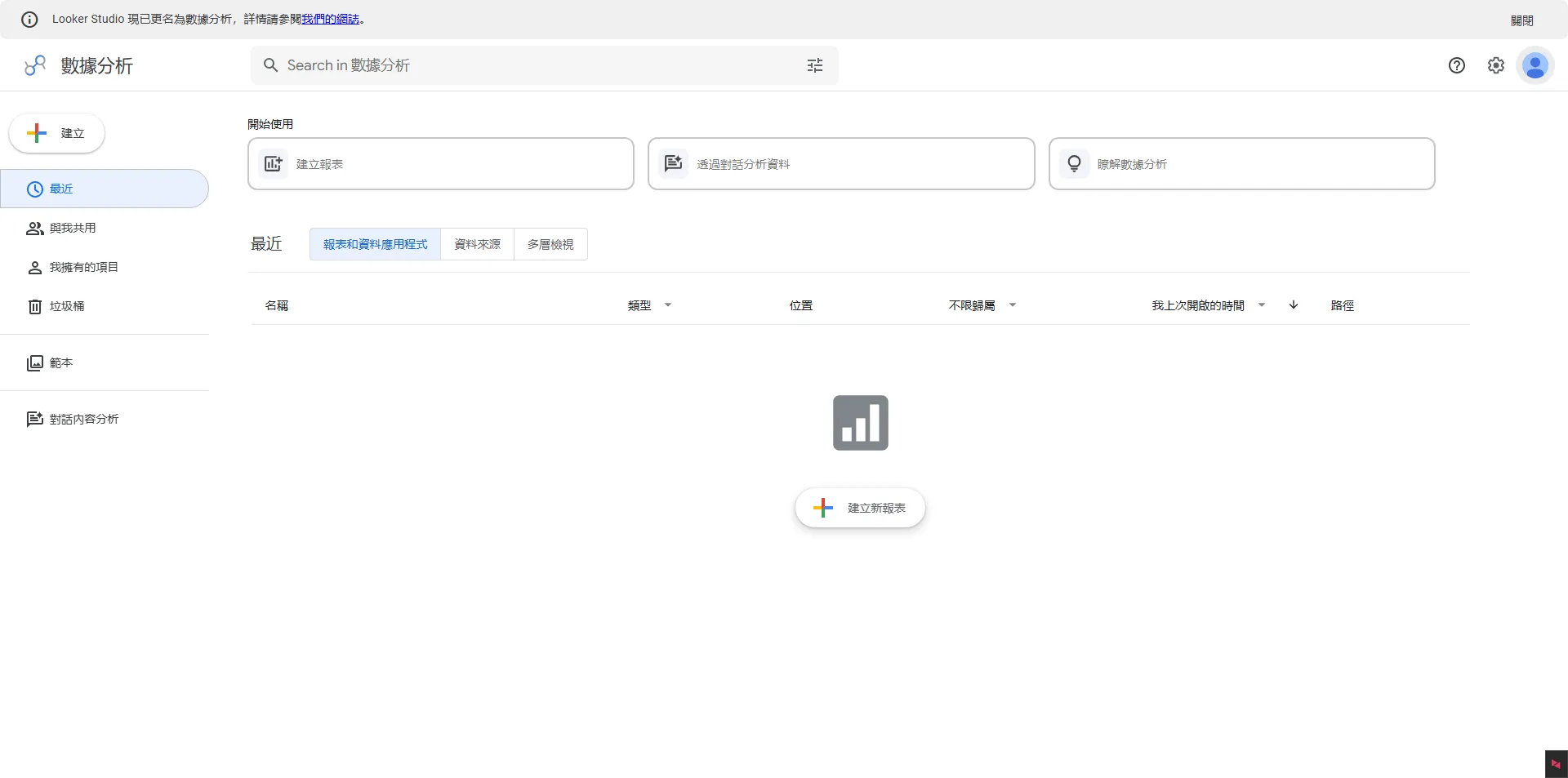Click the 路徑 column header
Screen dimensions: 1568x778
pos(1343,305)
